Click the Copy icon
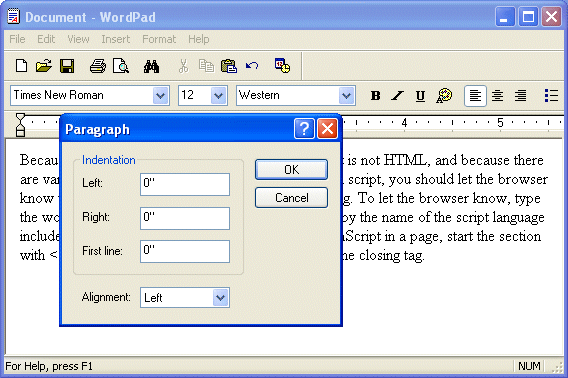568x378 pixels. click(x=206, y=66)
